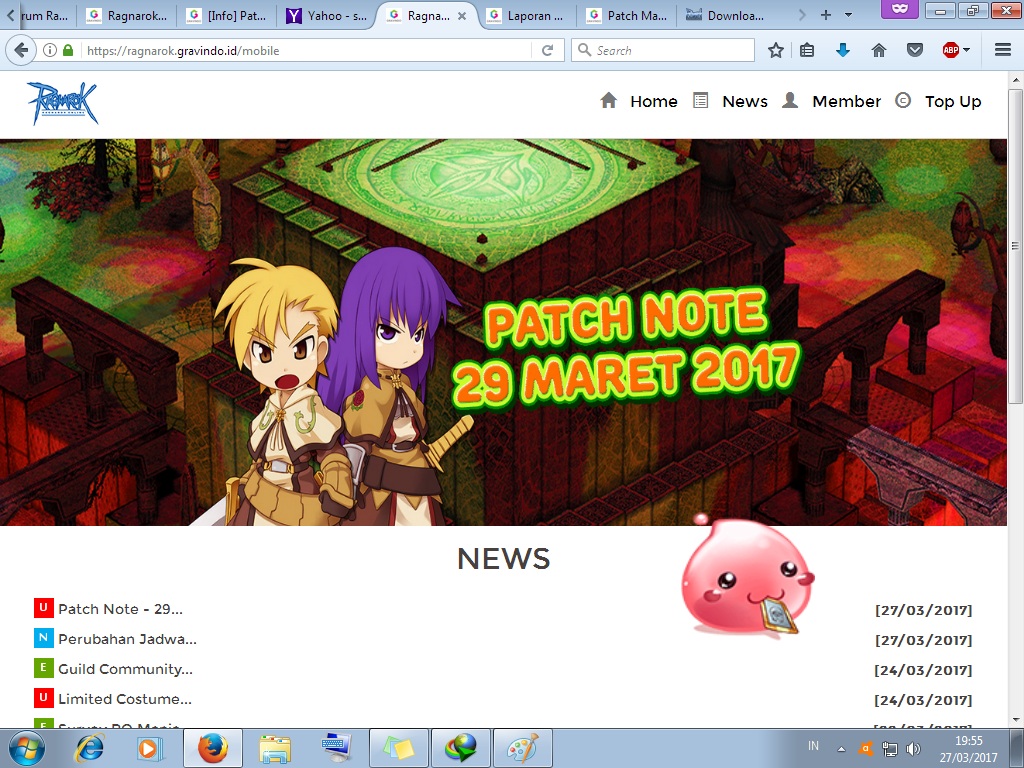Switch to the Downloa... tab
The image size is (1024, 768).
tap(726, 16)
